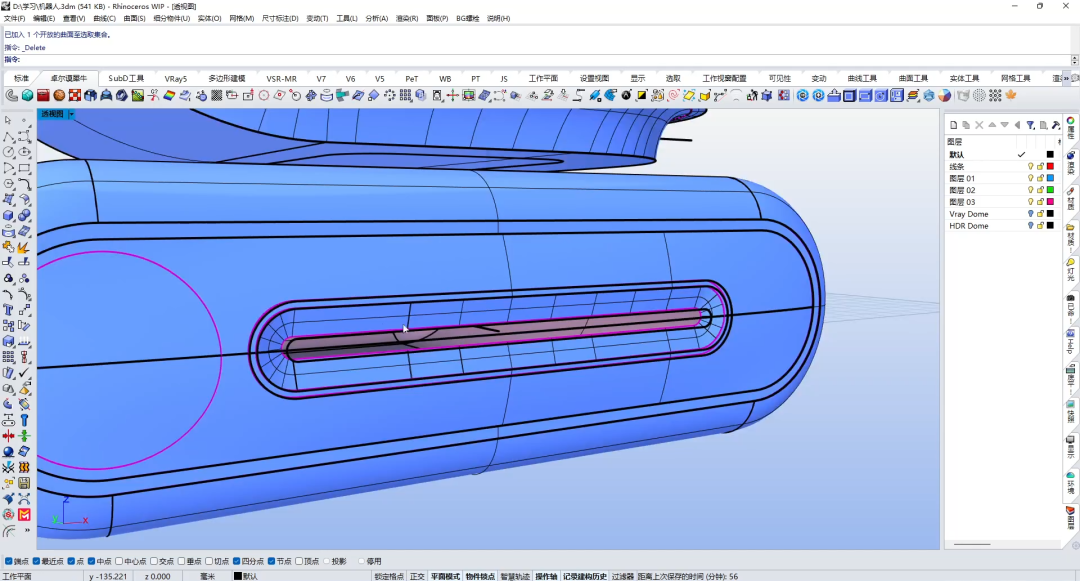The height and width of the screenshot is (581, 1080).
Task: Toggle the 端点 end snap checkbox
Action: (x=9, y=561)
